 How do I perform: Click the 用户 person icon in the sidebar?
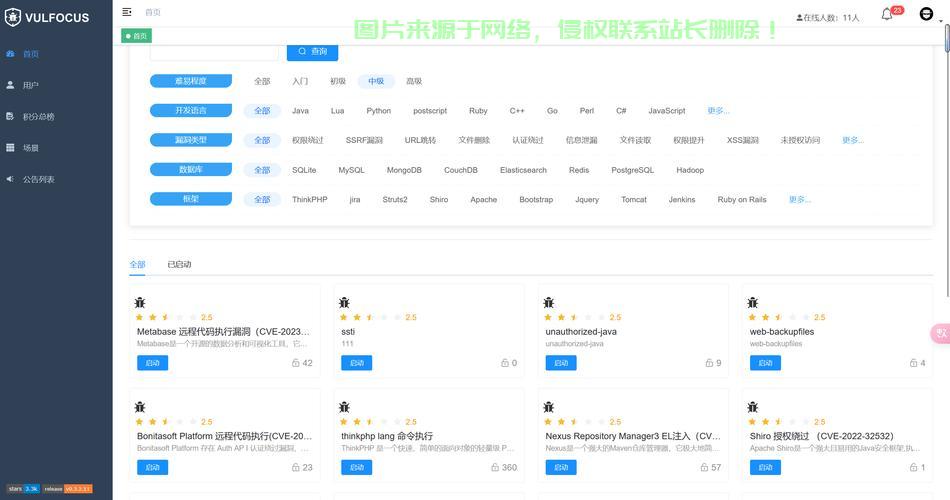click(10, 85)
